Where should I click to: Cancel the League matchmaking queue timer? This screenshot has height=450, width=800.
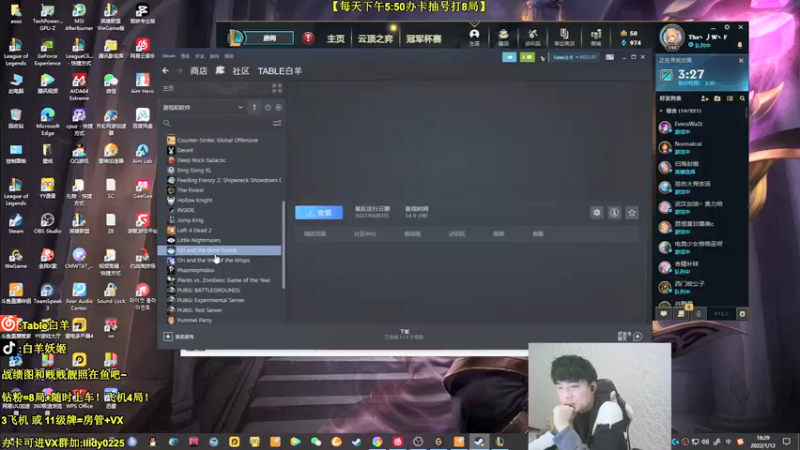741,60
